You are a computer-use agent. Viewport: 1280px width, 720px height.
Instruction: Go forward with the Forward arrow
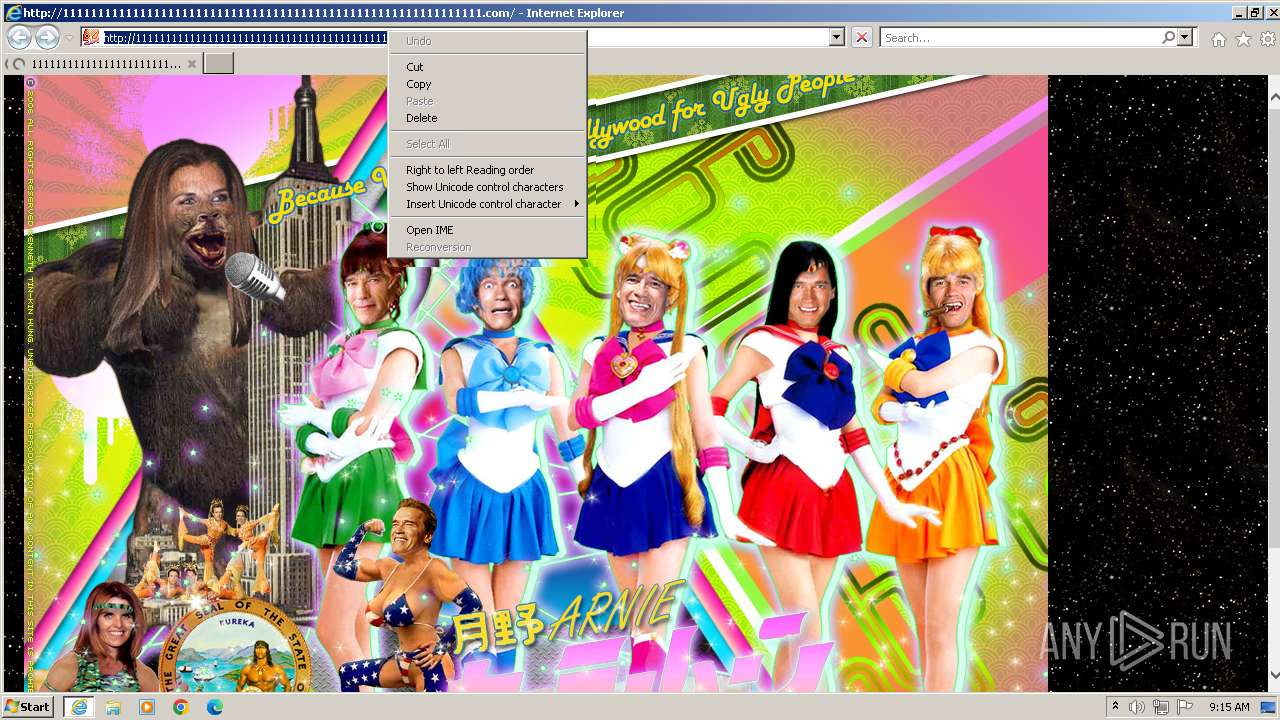(x=47, y=38)
